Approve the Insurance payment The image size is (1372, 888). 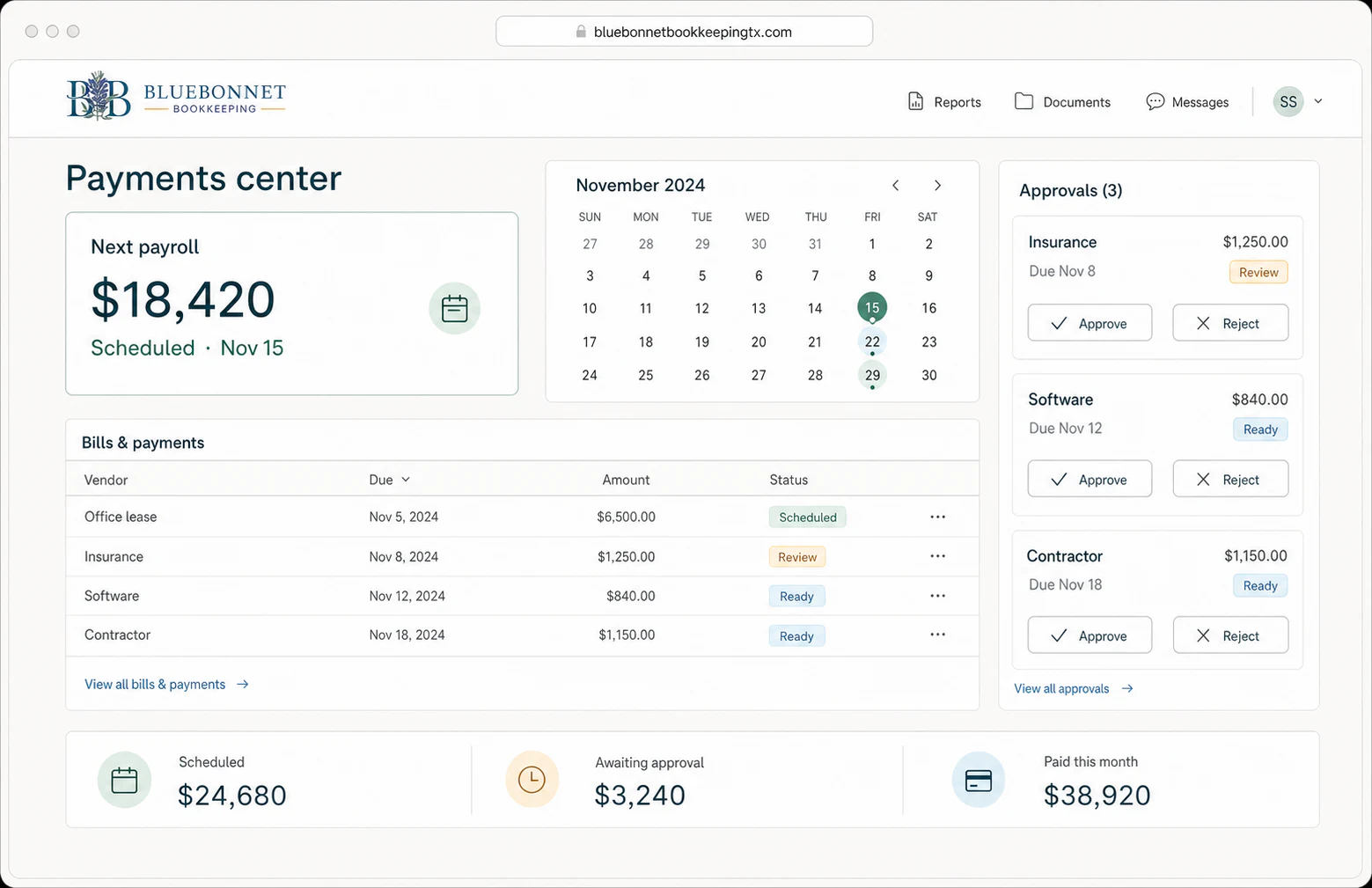coord(1090,323)
